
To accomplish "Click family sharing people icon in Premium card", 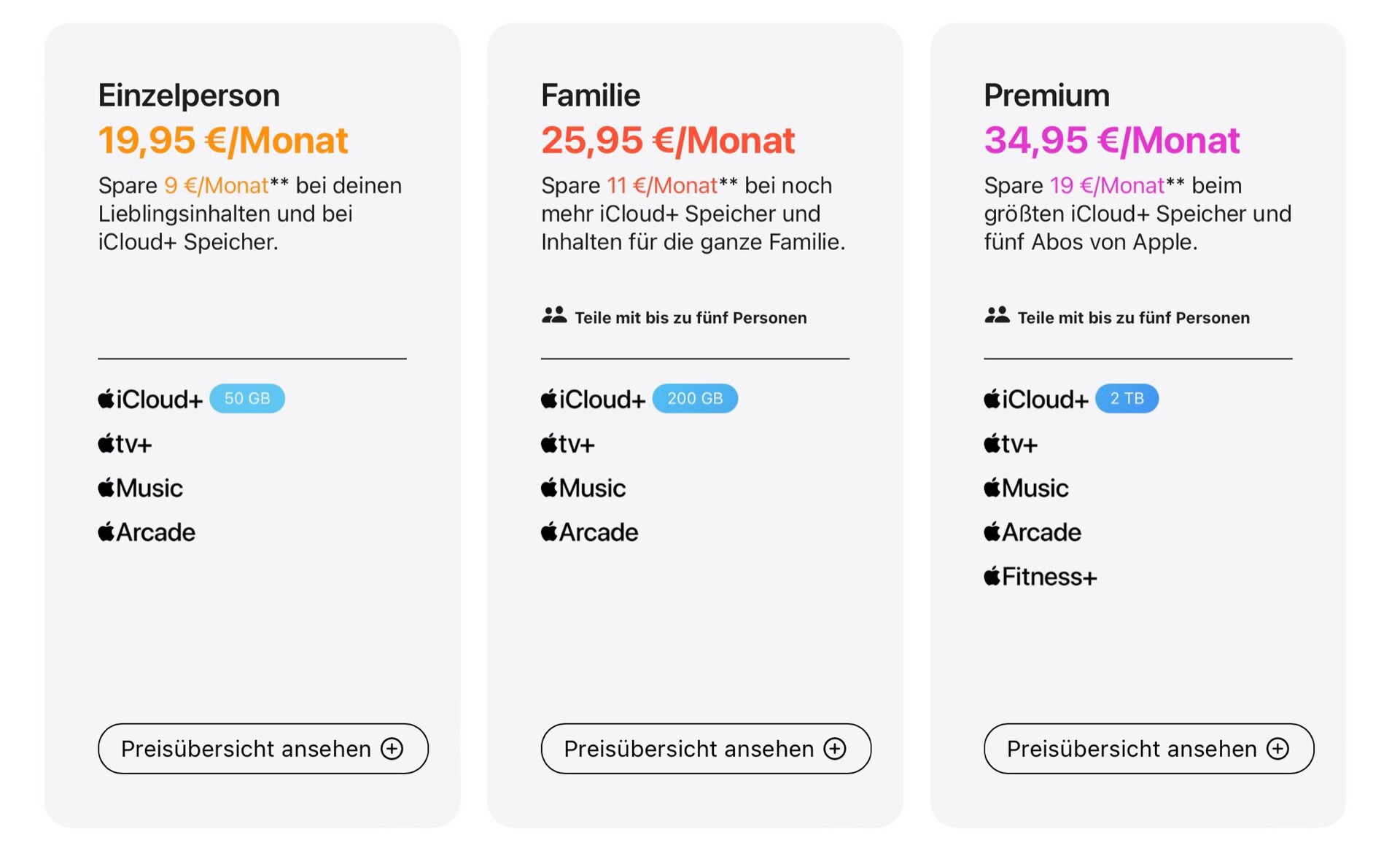I will point(997,316).
